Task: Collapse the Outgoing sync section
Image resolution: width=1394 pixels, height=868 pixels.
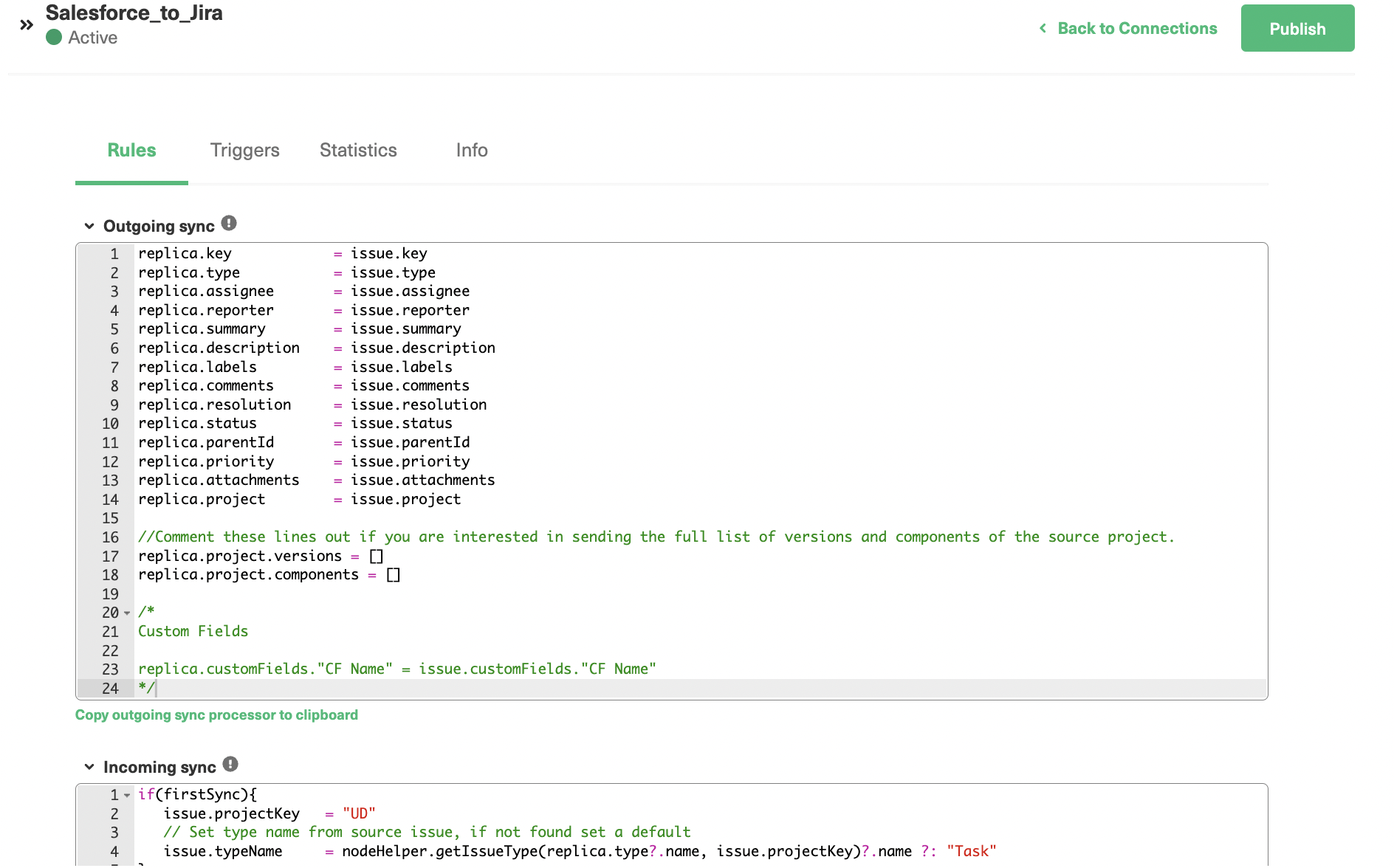Action: click(x=89, y=226)
